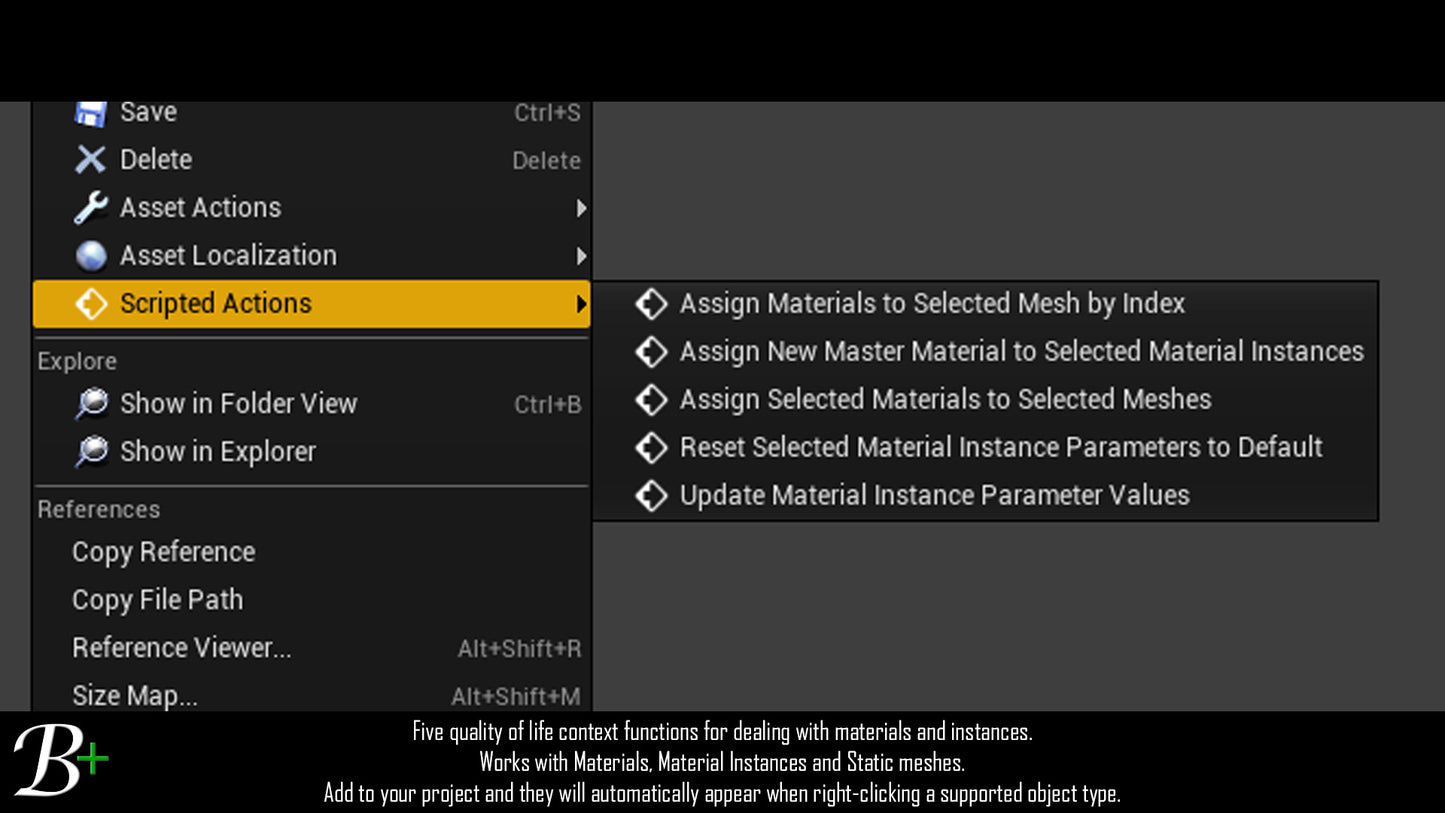Viewport: 1445px width, 813px height.
Task: Click the X icon beside Delete
Action: (91, 160)
